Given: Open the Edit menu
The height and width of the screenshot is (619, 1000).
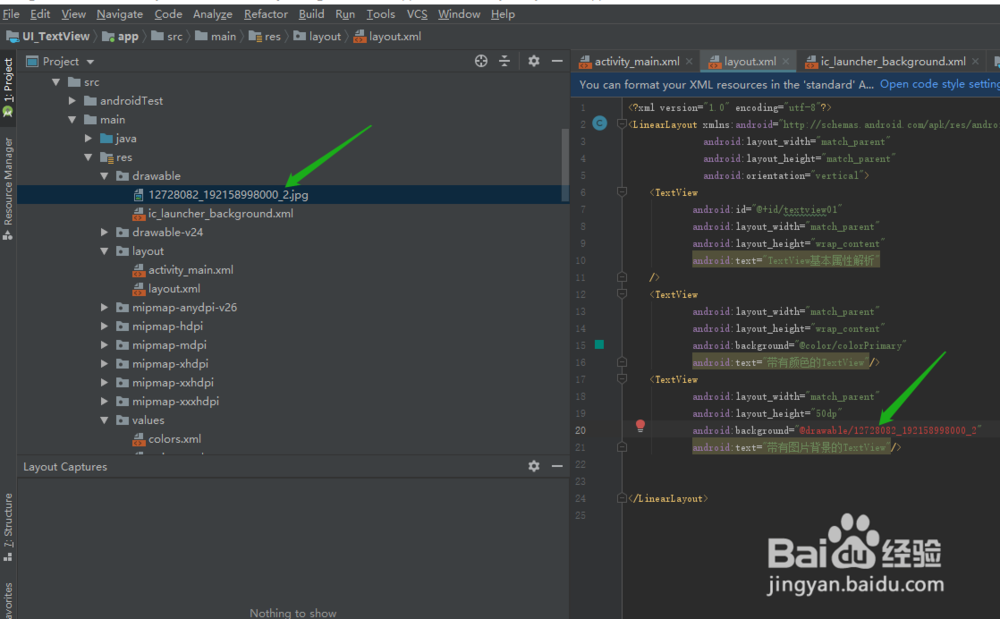Looking at the screenshot, I should point(40,14).
